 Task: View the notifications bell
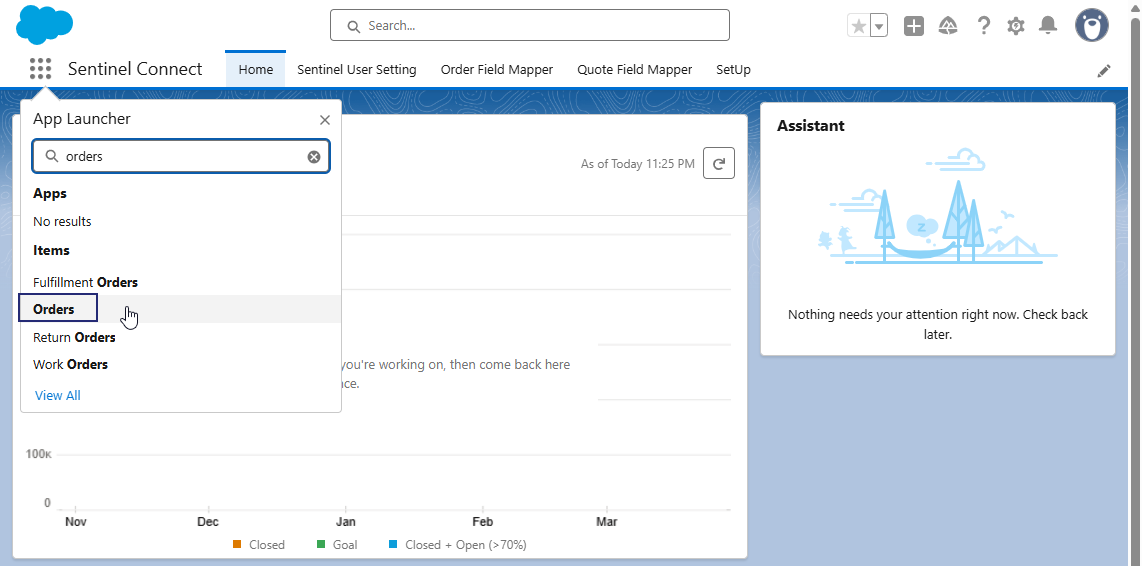click(x=1048, y=26)
